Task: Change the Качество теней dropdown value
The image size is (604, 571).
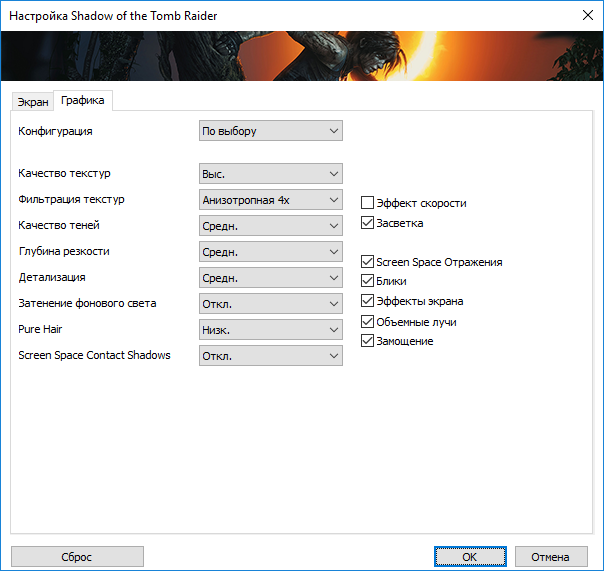Action: (271, 226)
